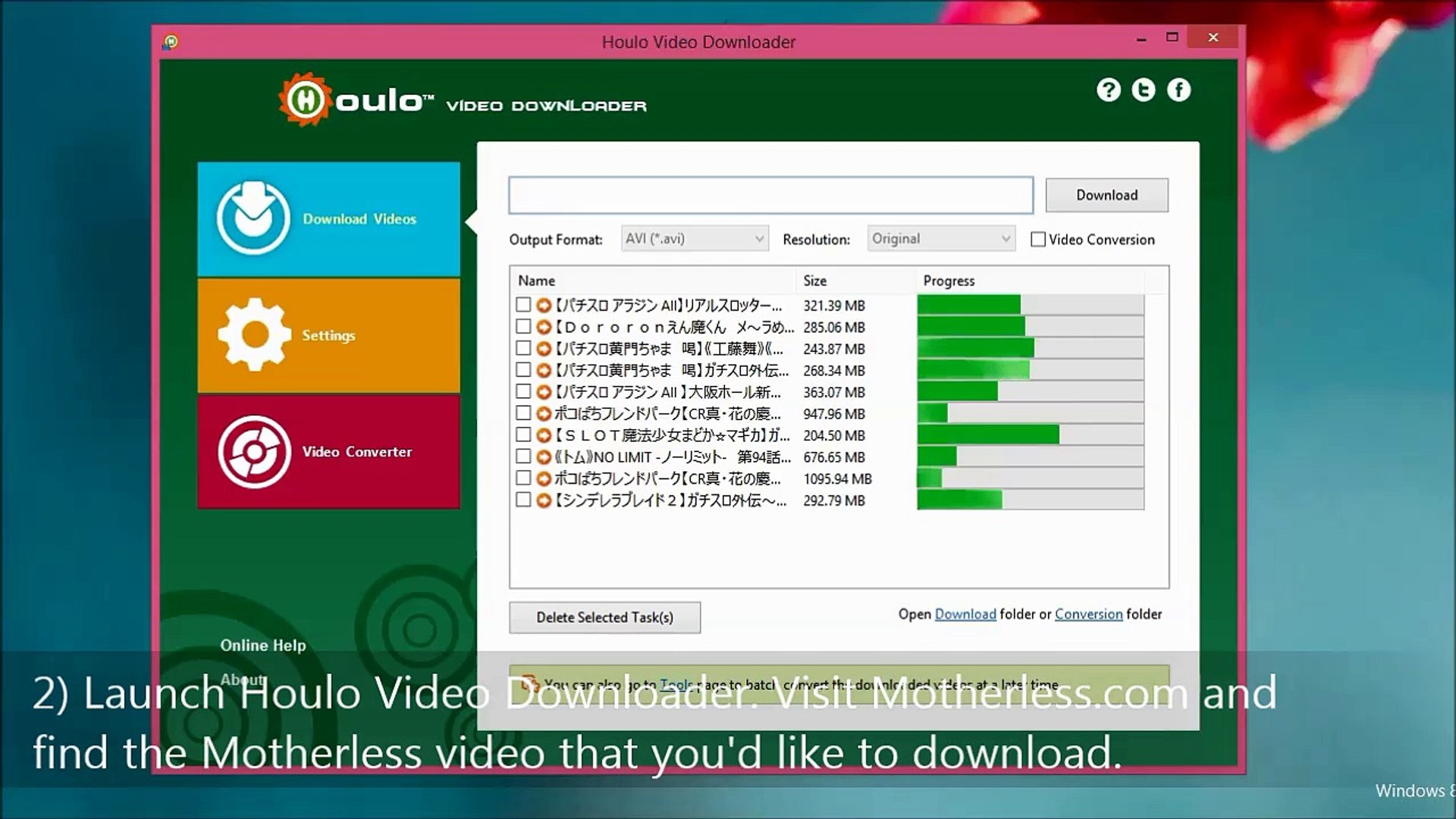Click inside the URL input field
The width and height of the screenshot is (1456, 819).
770,195
